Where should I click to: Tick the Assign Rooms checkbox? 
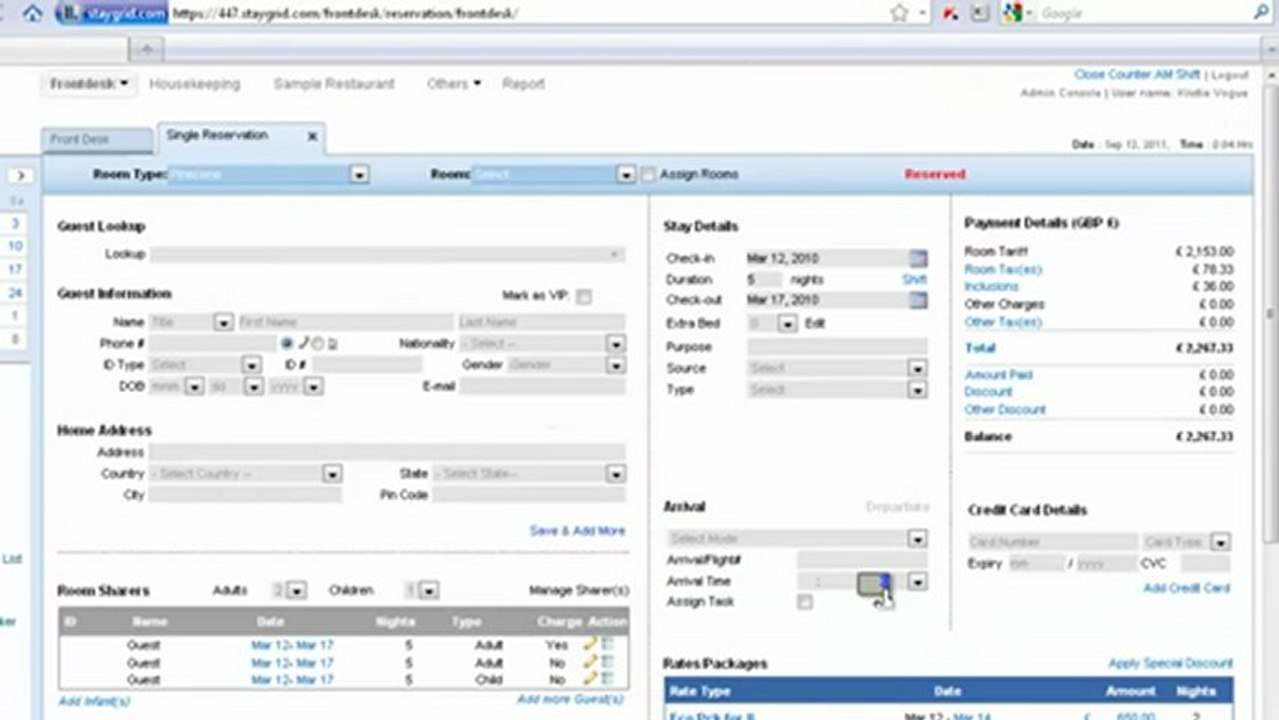(x=648, y=175)
